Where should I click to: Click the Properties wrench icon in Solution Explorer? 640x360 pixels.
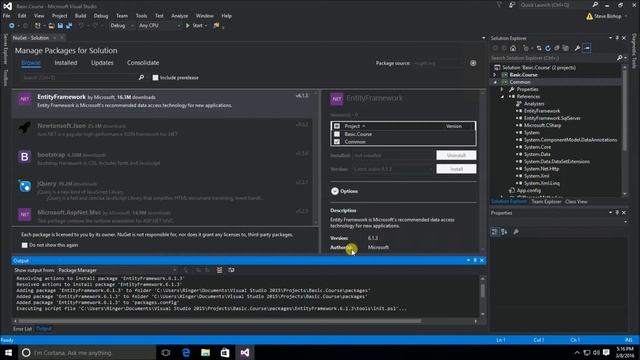click(x=577, y=48)
